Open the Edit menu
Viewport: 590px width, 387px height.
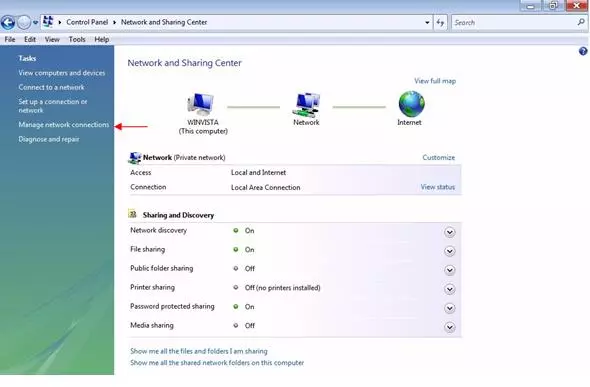click(x=30, y=39)
